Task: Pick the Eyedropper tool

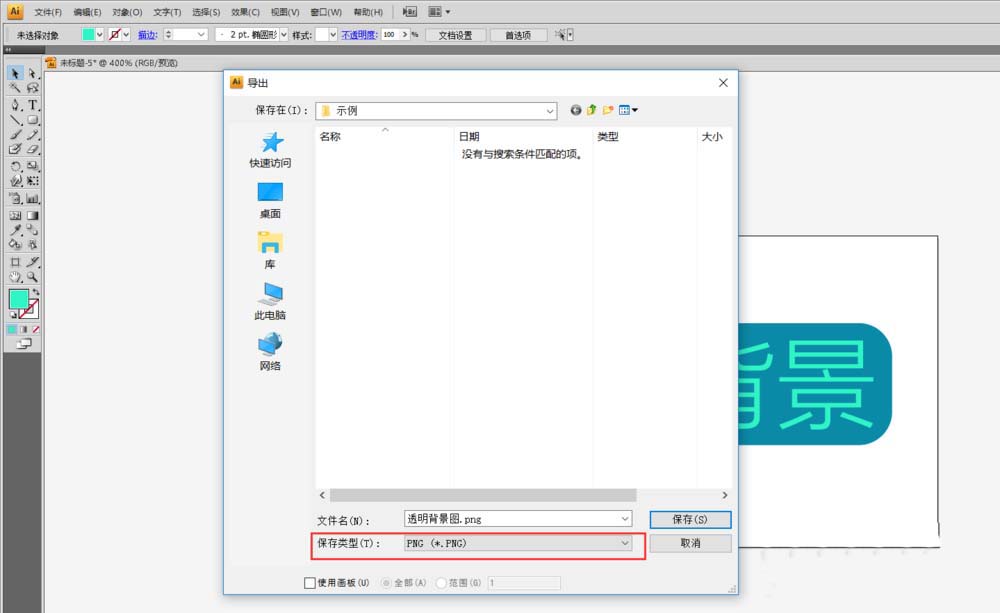Action: click(x=15, y=229)
